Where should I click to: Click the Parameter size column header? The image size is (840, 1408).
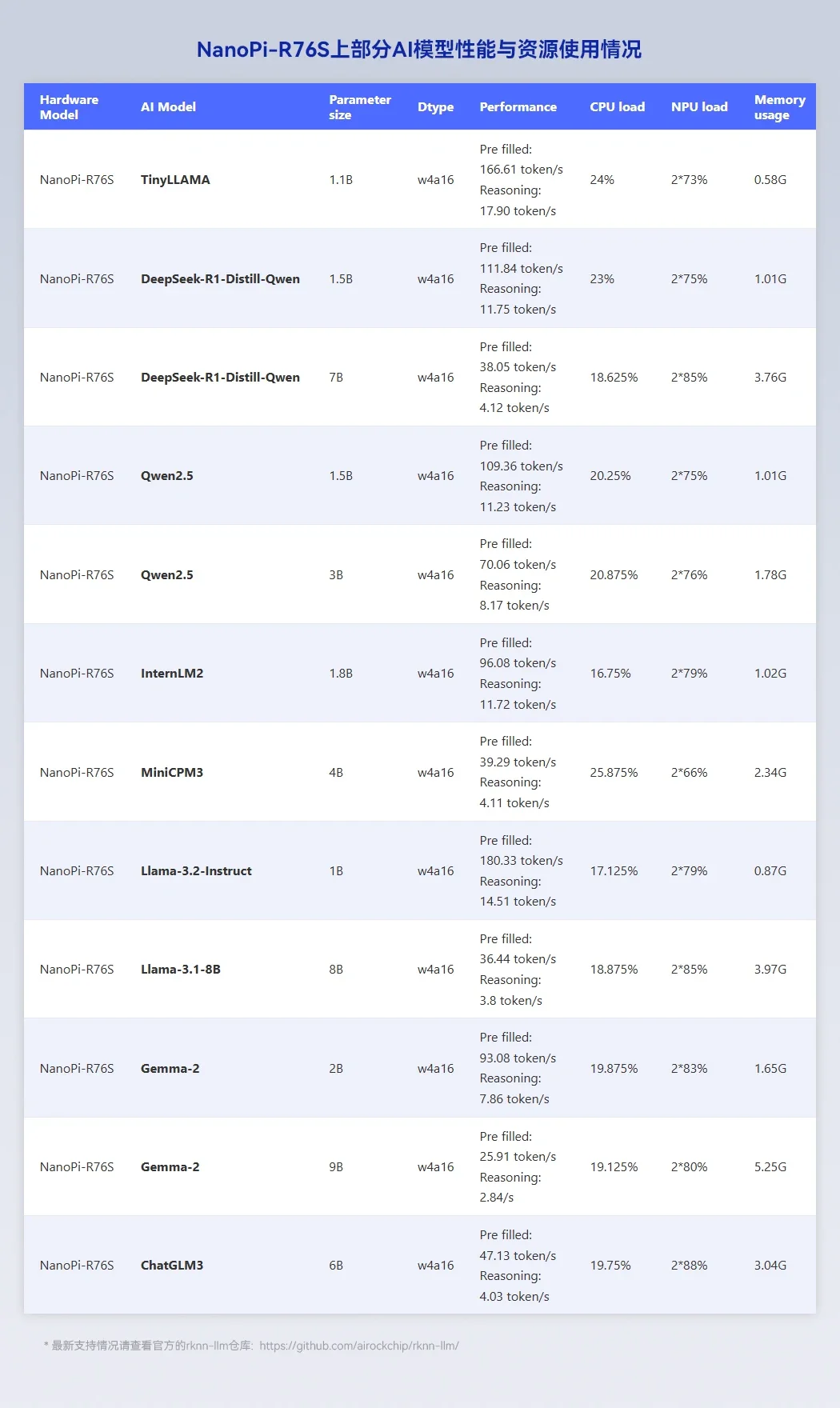coord(359,107)
